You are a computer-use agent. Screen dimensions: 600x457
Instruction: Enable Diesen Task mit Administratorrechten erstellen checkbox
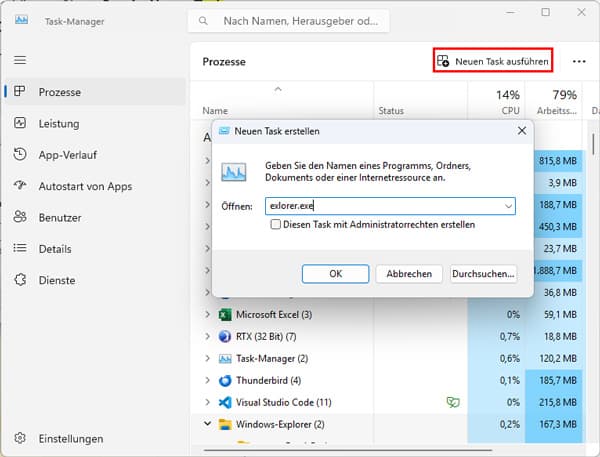(x=276, y=224)
